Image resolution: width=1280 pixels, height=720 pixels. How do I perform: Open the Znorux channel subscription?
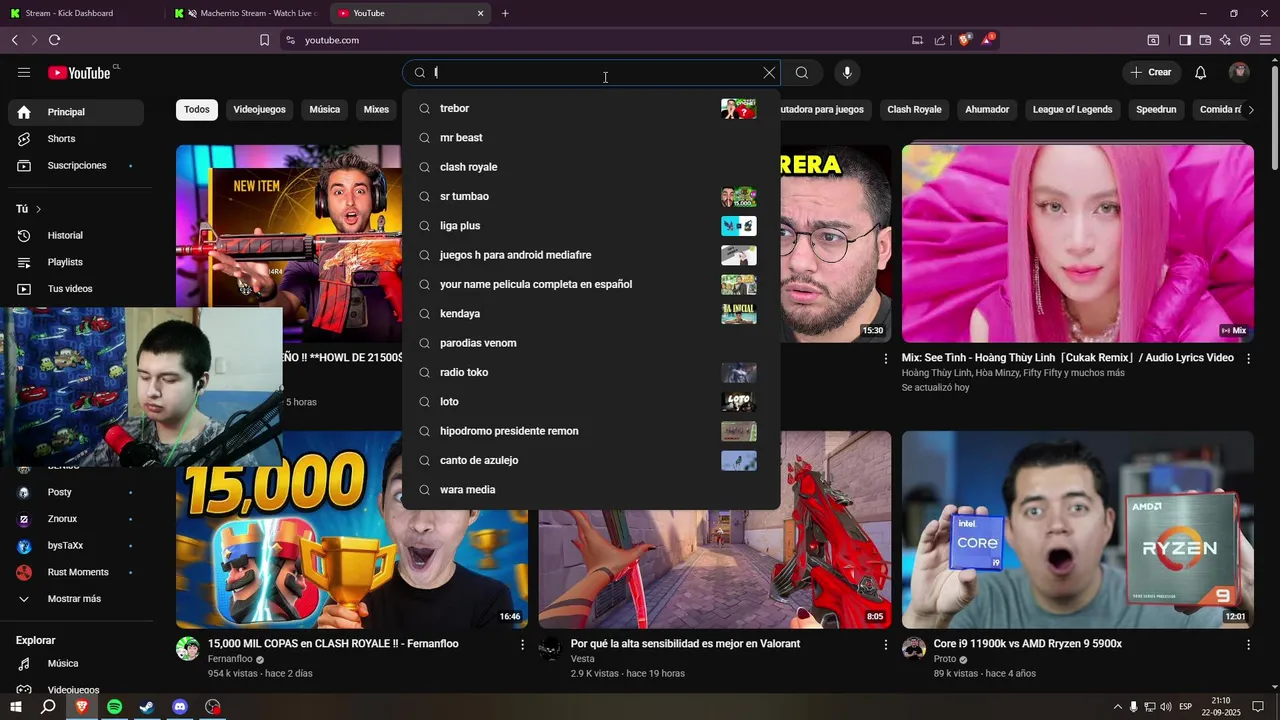point(76,519)
